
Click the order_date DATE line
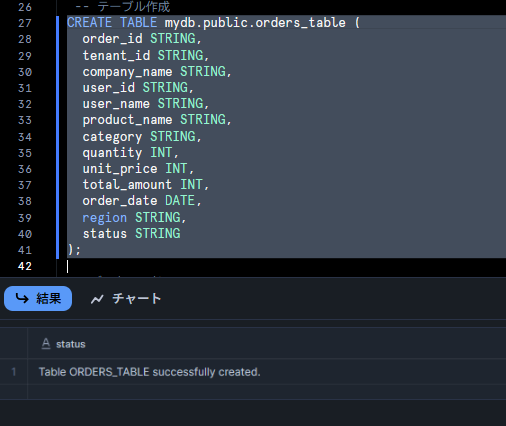142,201
